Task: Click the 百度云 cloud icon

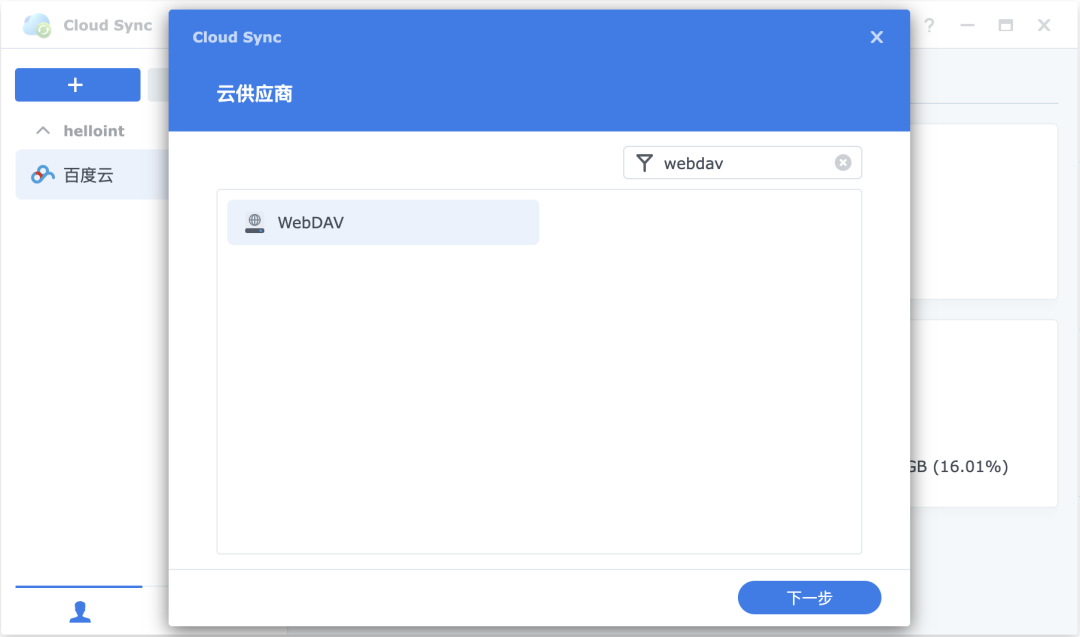Action: pos(43,175)
